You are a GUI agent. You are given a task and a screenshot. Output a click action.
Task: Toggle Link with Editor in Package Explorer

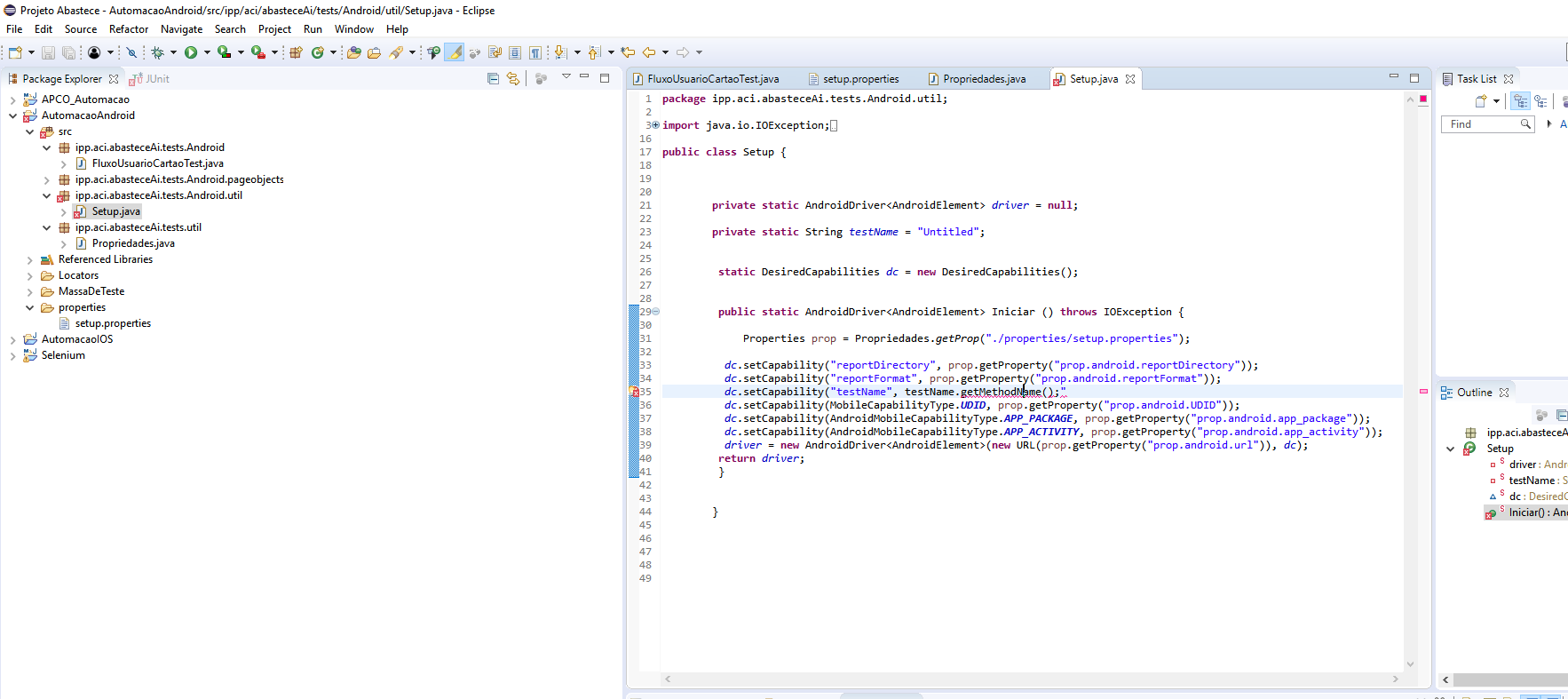coord(512,78)
